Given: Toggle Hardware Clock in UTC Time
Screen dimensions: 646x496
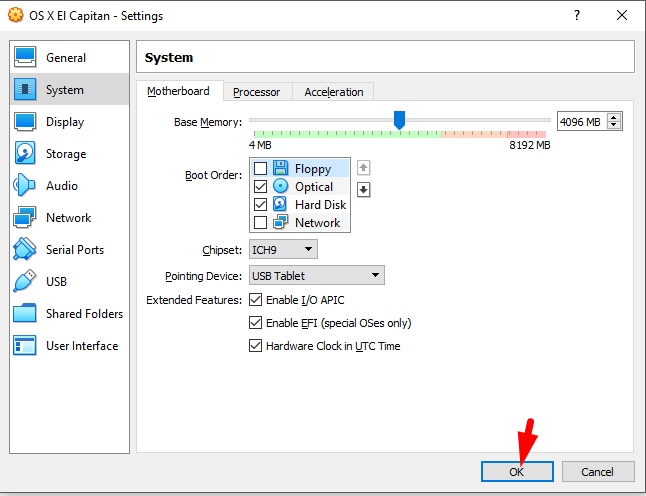Looking at the screenshot, I should coord(256,346).
